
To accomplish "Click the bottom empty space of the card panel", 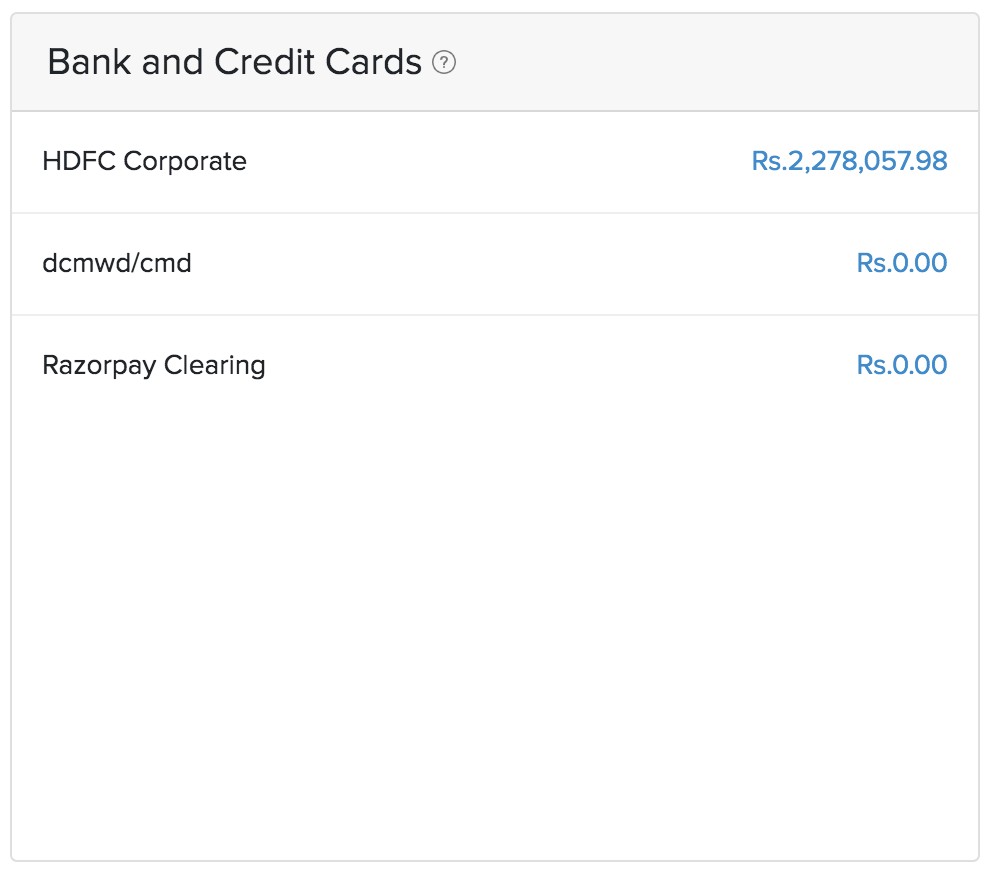I will coord(495,800).
